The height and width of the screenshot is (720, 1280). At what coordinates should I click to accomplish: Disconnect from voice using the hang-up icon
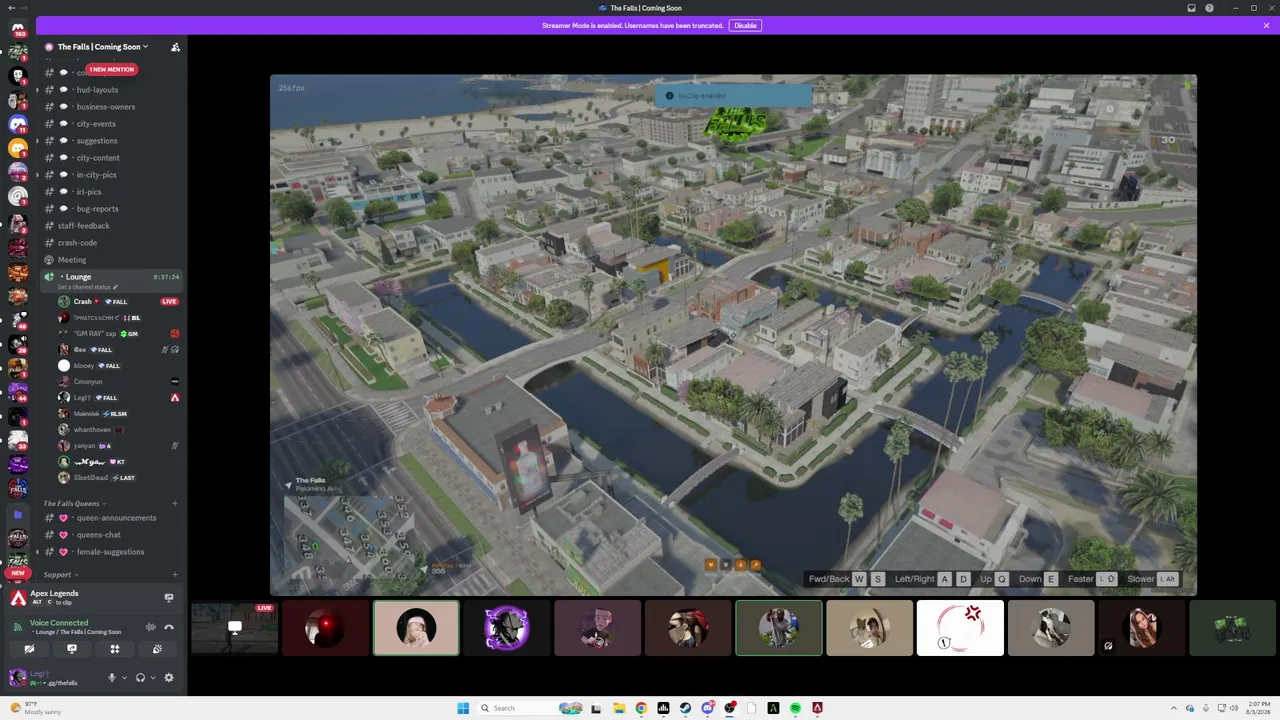[x=169, y=627]
